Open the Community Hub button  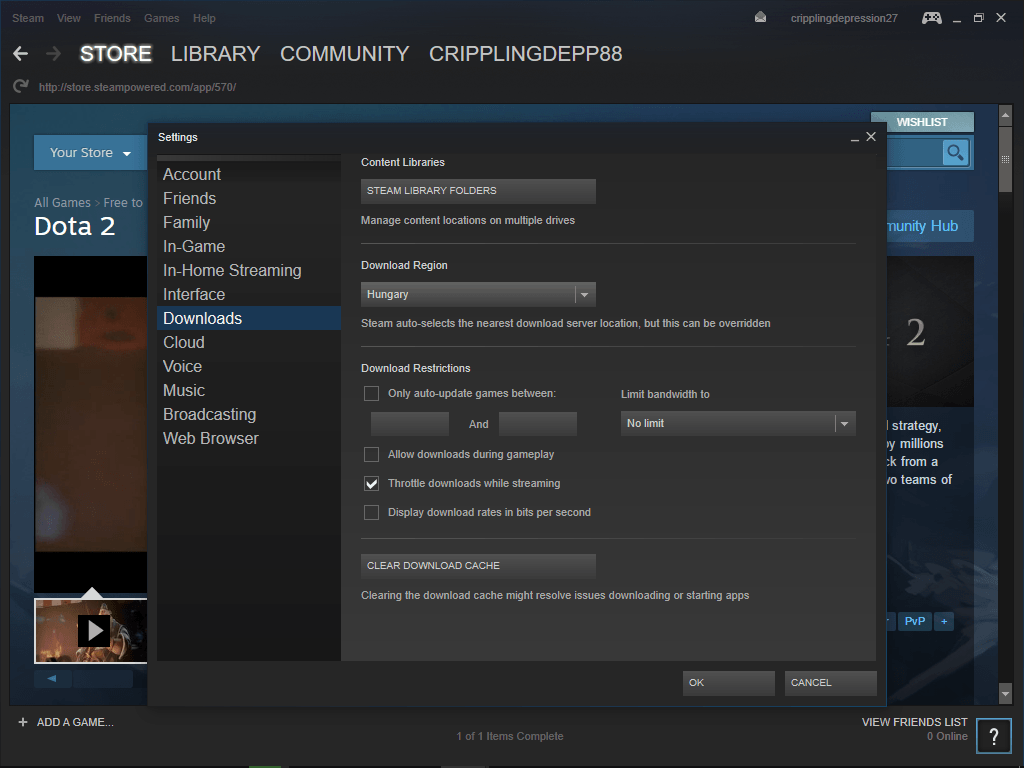[x=930, y=226]
